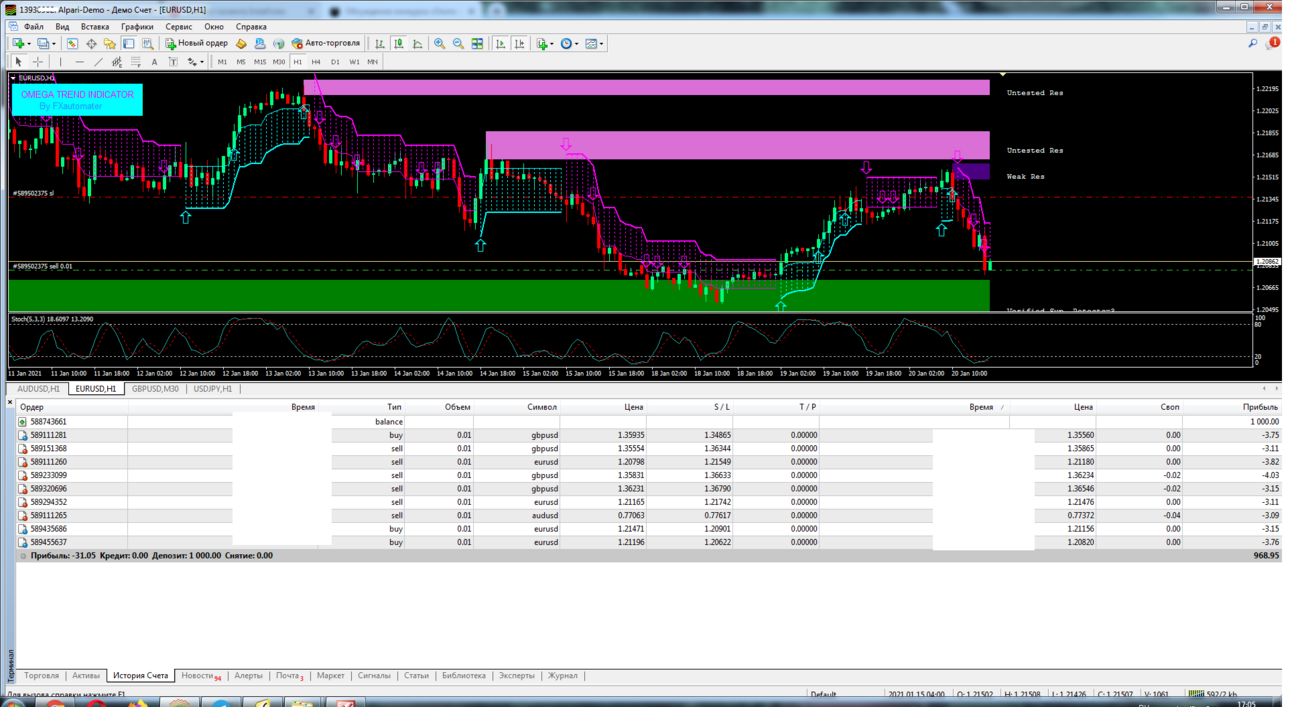Sort history by Ордер column header
This screenshot has height=707, width=1290.
tap(32, 407)
